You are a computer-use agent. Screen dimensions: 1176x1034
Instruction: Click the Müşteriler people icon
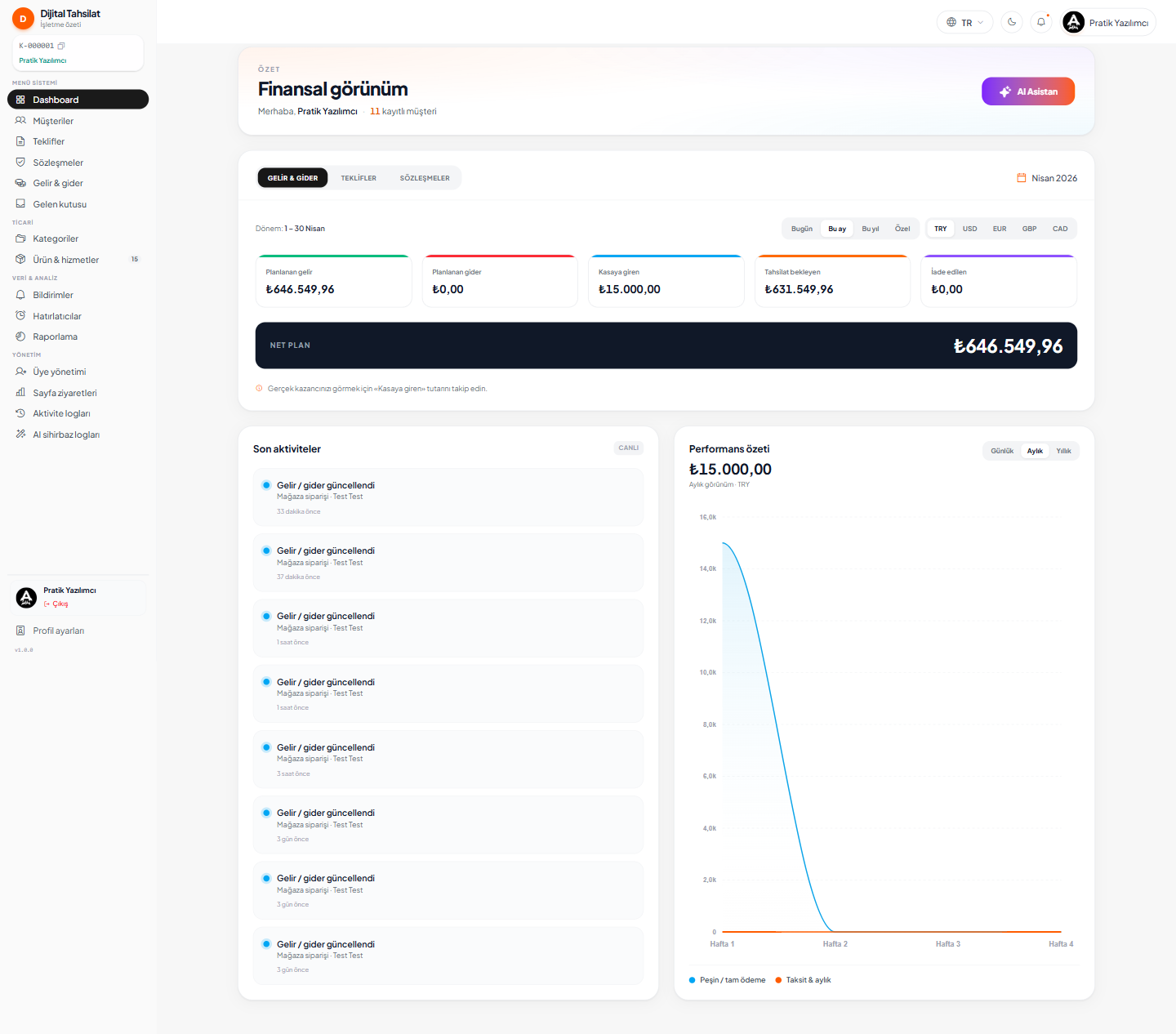(20, 121)
